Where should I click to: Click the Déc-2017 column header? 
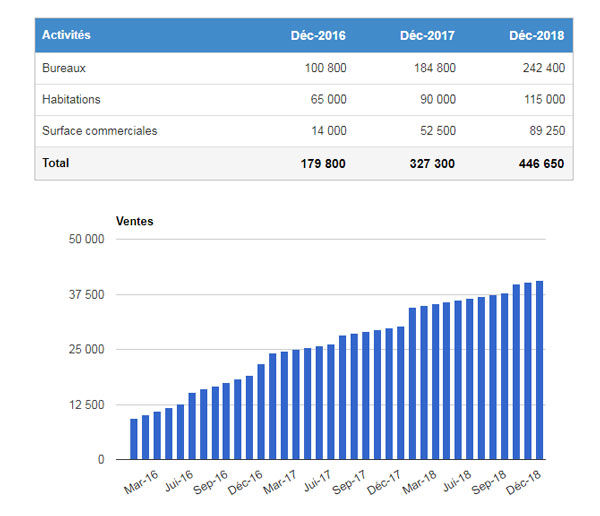[427, 36]
